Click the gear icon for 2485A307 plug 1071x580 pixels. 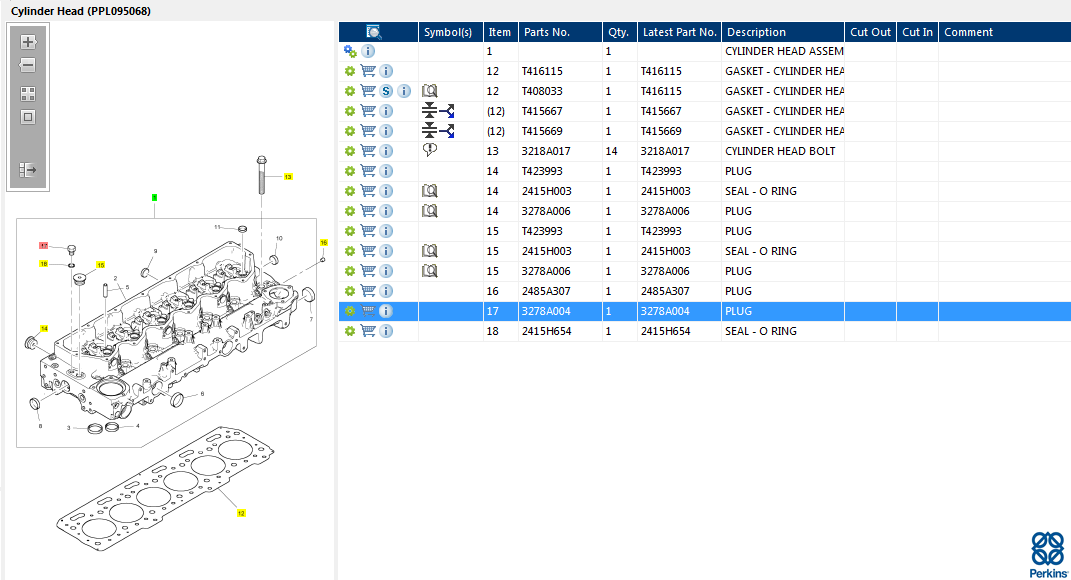pos(350,291)
